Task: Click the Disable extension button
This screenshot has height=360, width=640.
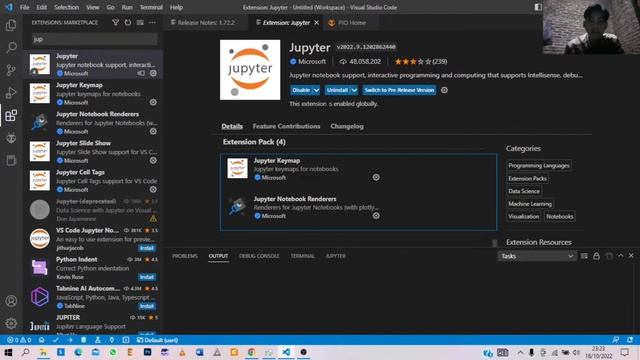Action: pos(301,90)
